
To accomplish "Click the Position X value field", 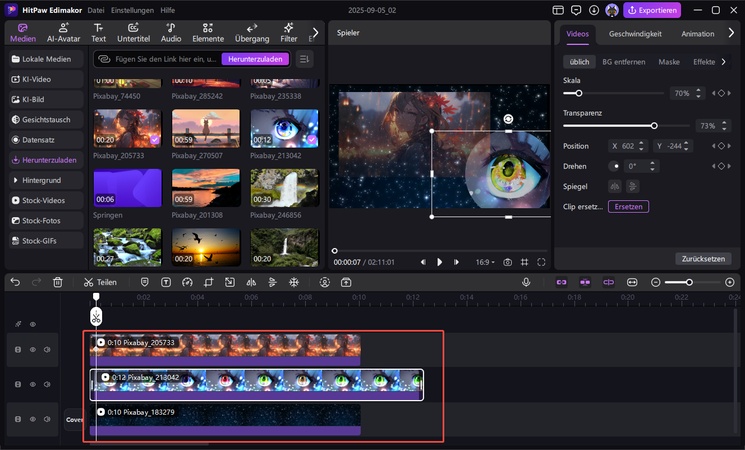I will click(627, 146).
